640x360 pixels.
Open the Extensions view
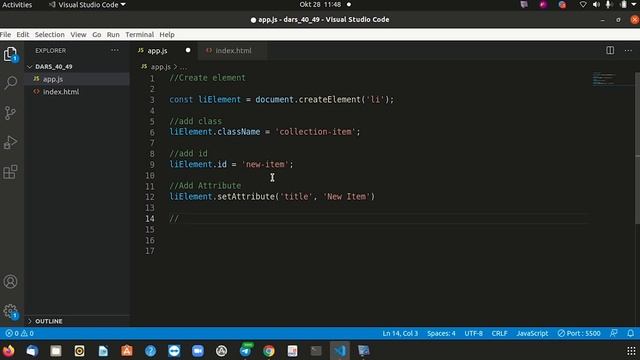(10, 172)
